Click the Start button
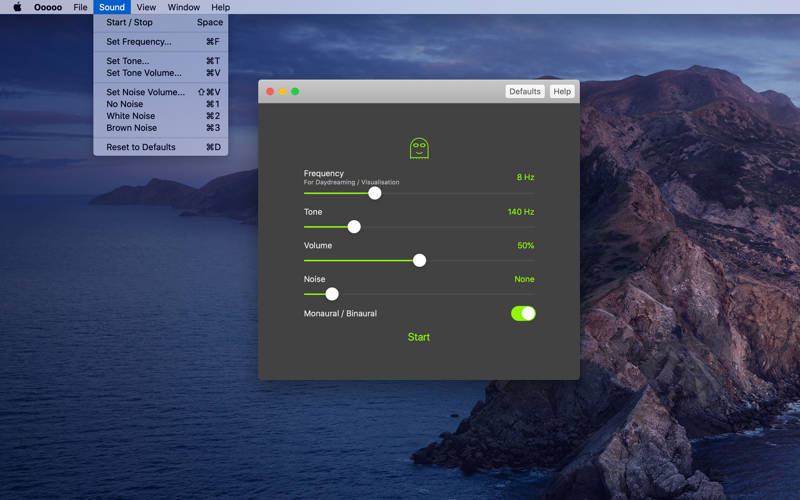The height and width of the screenshot is (500, 800). click(x=419, y=337)
